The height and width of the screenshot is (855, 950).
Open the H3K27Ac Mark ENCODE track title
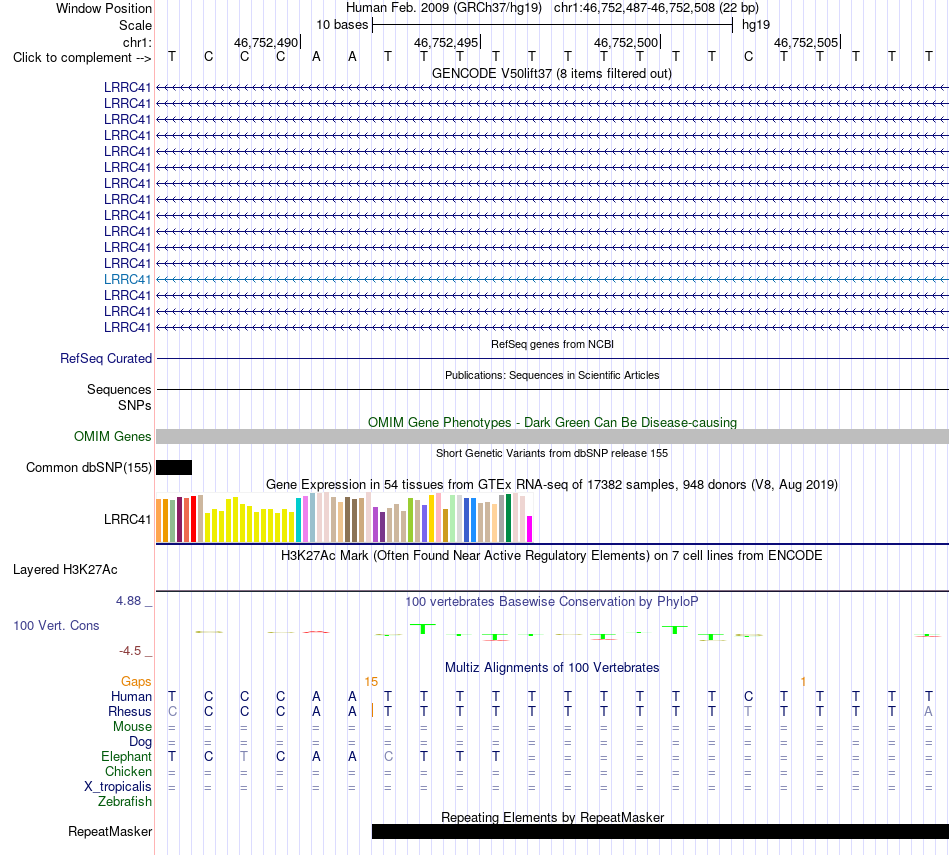[551, 556]
